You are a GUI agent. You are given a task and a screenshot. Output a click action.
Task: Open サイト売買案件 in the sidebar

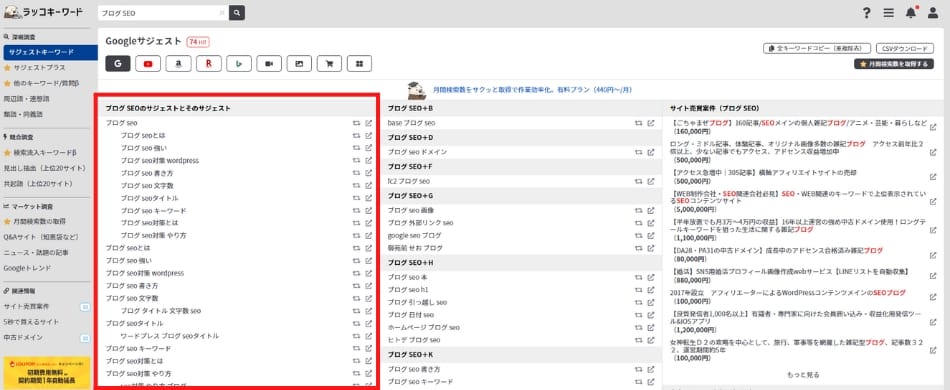pos(26,306)
